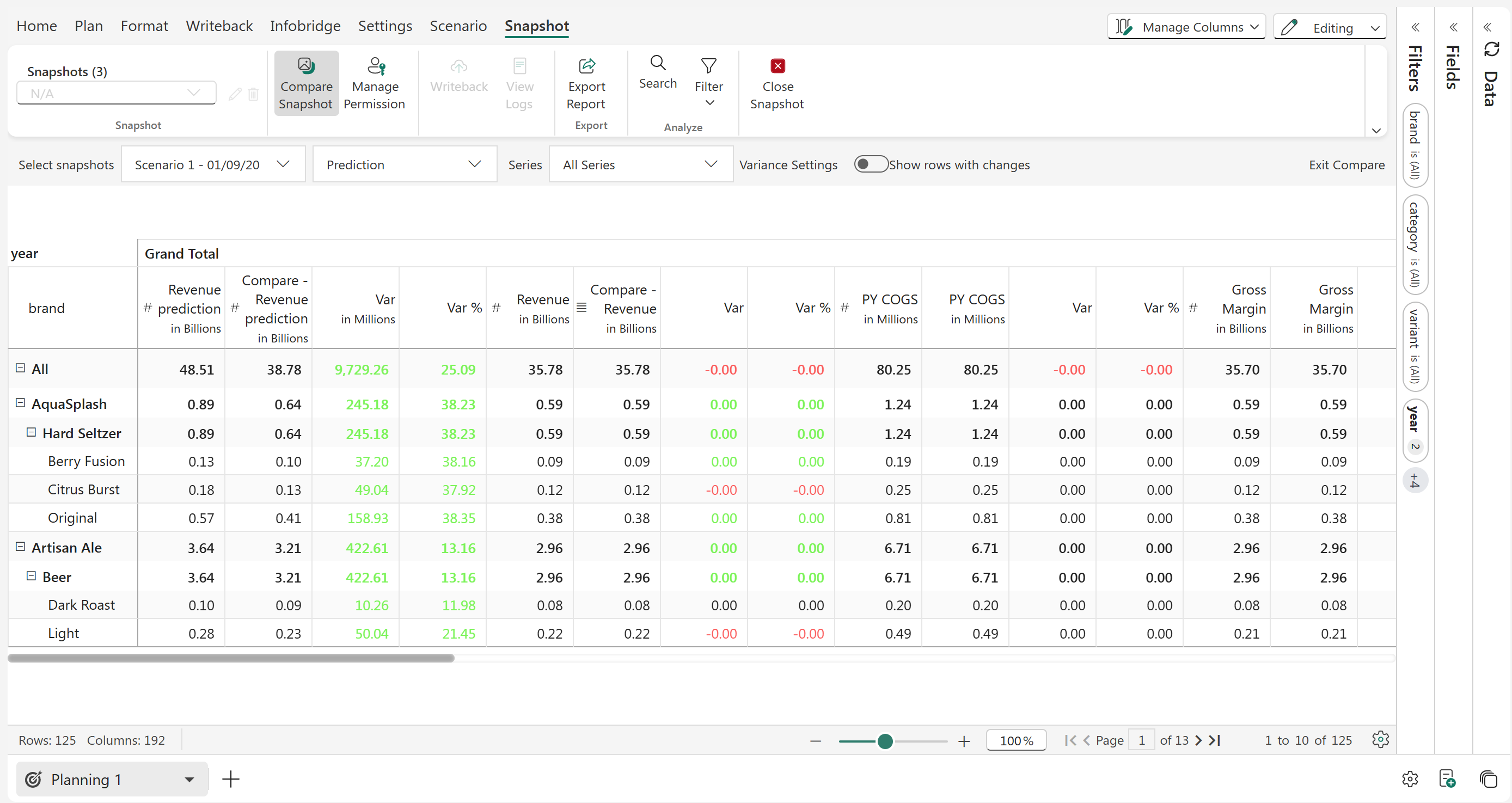Screen dimensions: 1512x803
Task: Click Exit Compare link
Action: click(x=1346, y=165)
